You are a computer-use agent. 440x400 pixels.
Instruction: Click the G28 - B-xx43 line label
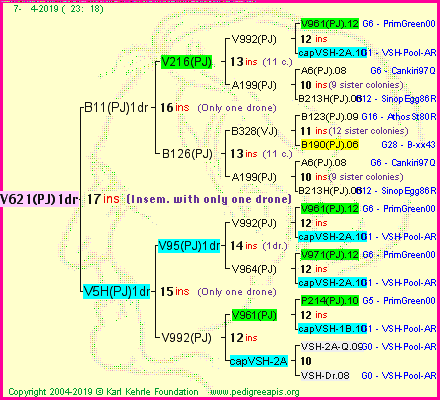(x=408, y=145)
